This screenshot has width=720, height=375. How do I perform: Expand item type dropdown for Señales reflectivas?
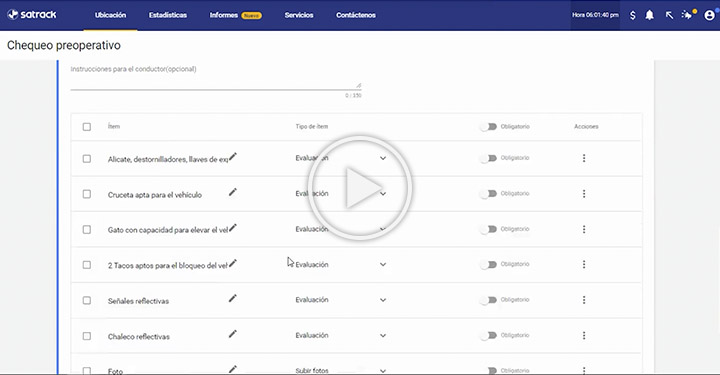click(383, 300)
